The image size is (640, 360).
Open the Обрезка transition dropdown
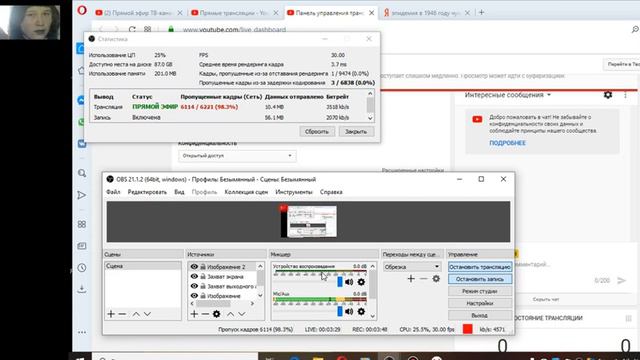(x=412, y=267)
